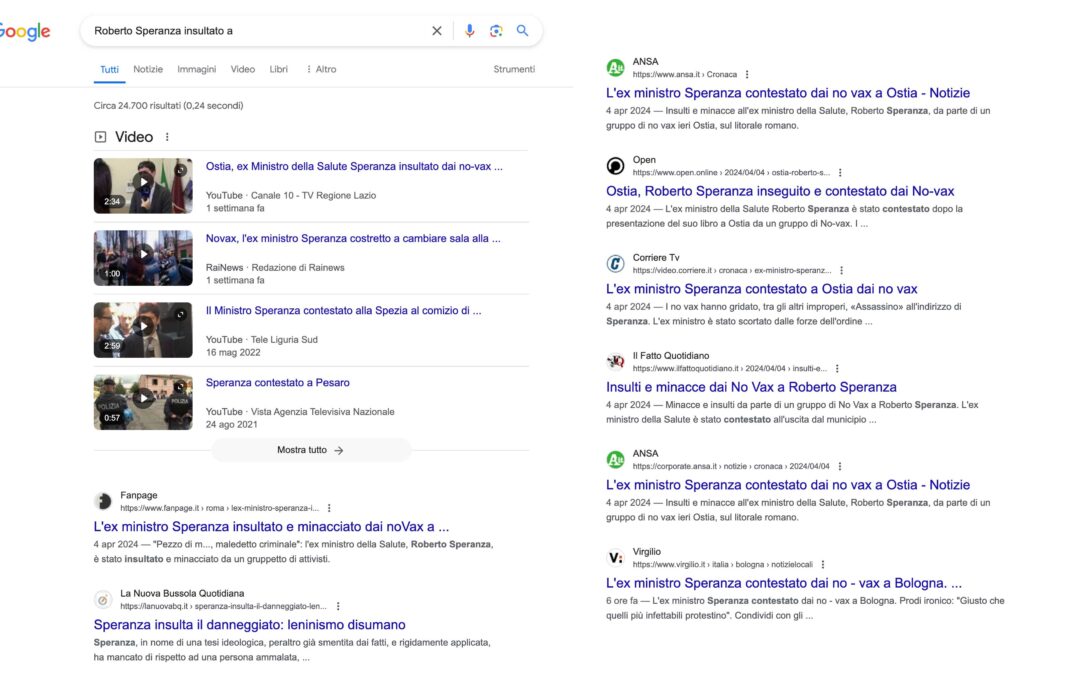Screen dimensions: 1080x675
Task: Clear the search box with the X icon
Action: [x=437, y=31]
